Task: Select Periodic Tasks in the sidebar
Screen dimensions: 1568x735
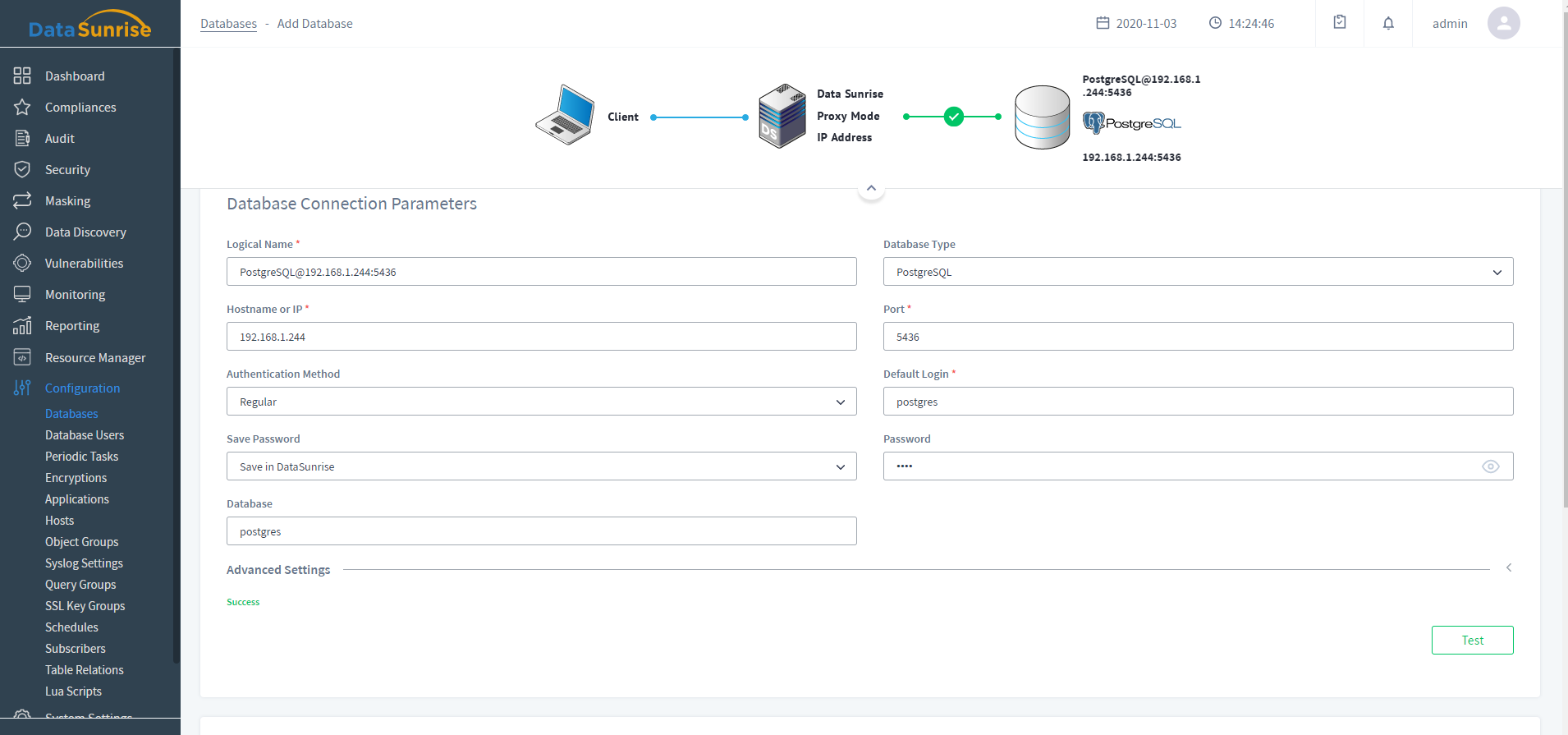Action: [x=81, y=457]
